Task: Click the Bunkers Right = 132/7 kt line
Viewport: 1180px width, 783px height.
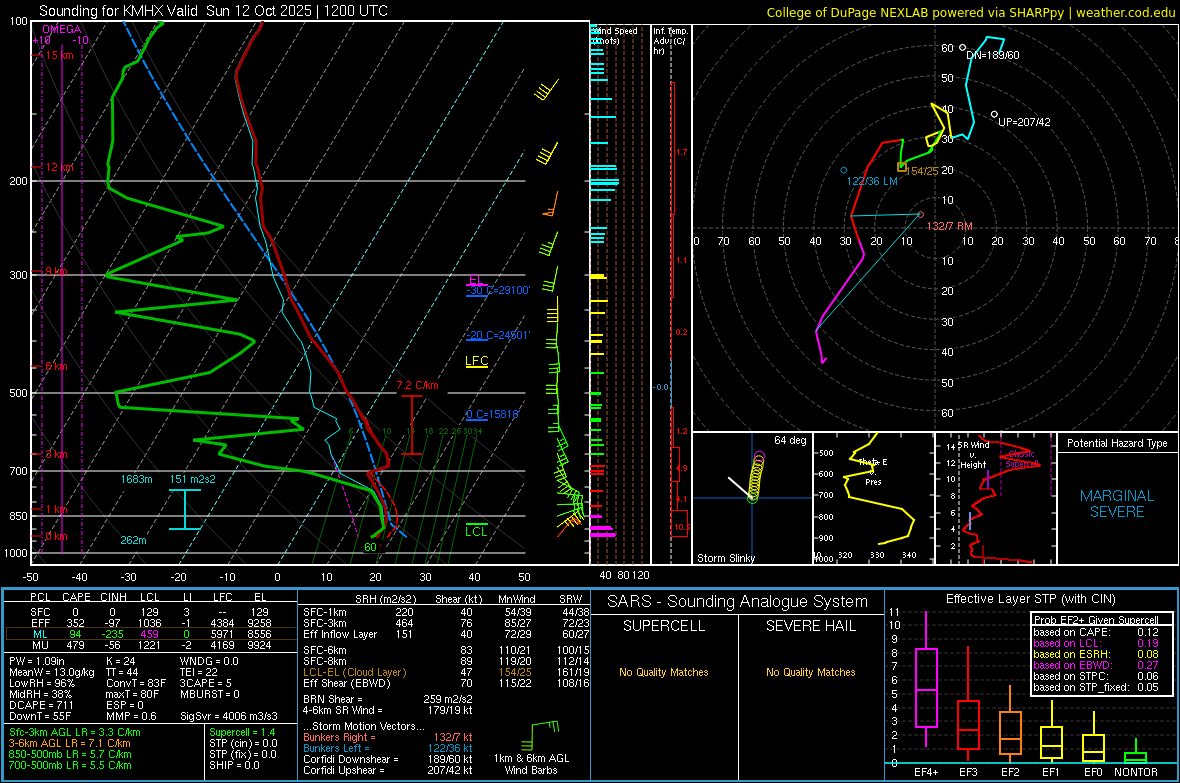Action: (x=388, y=737)
